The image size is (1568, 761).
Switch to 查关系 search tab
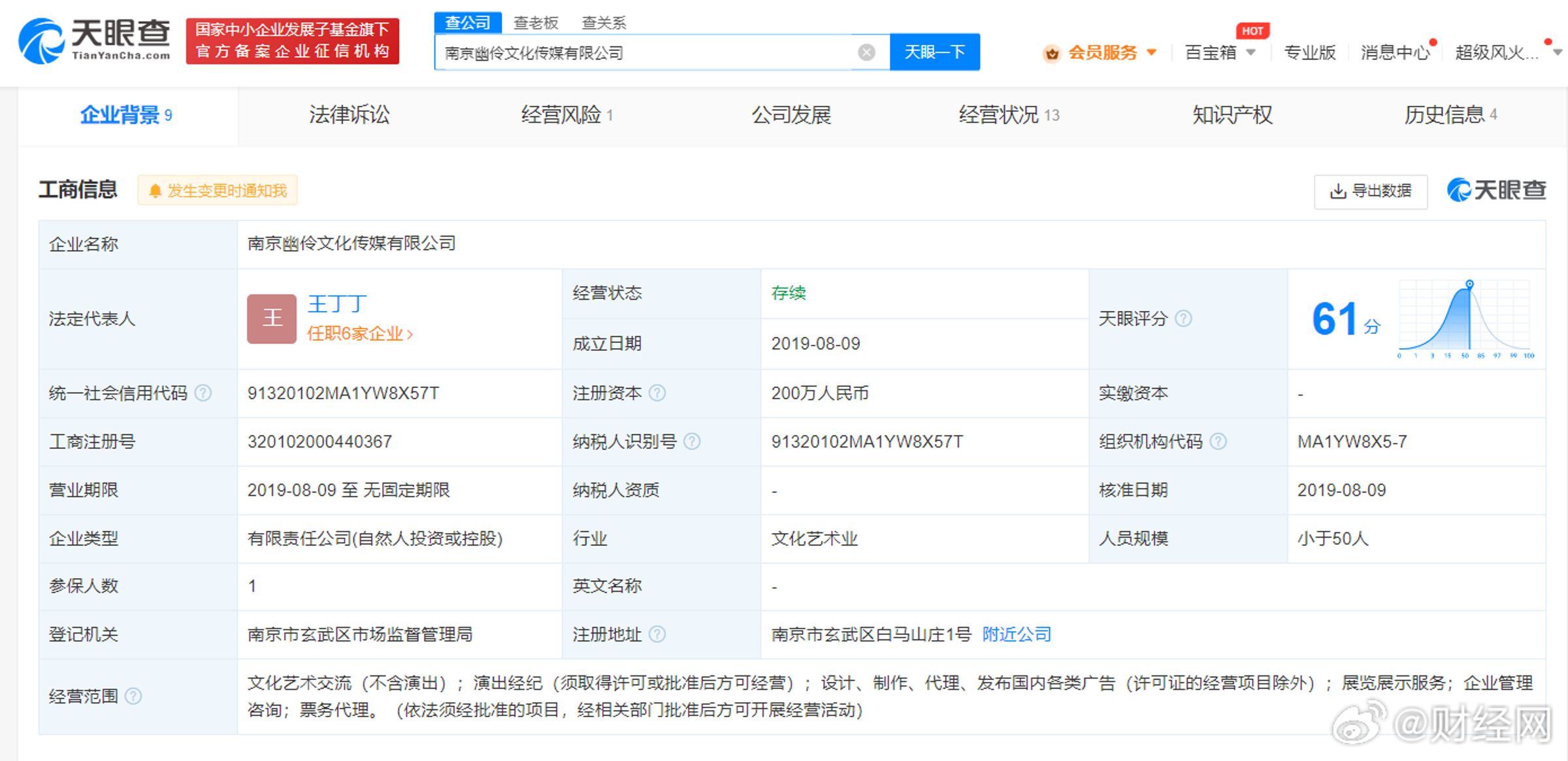(604, 23)
